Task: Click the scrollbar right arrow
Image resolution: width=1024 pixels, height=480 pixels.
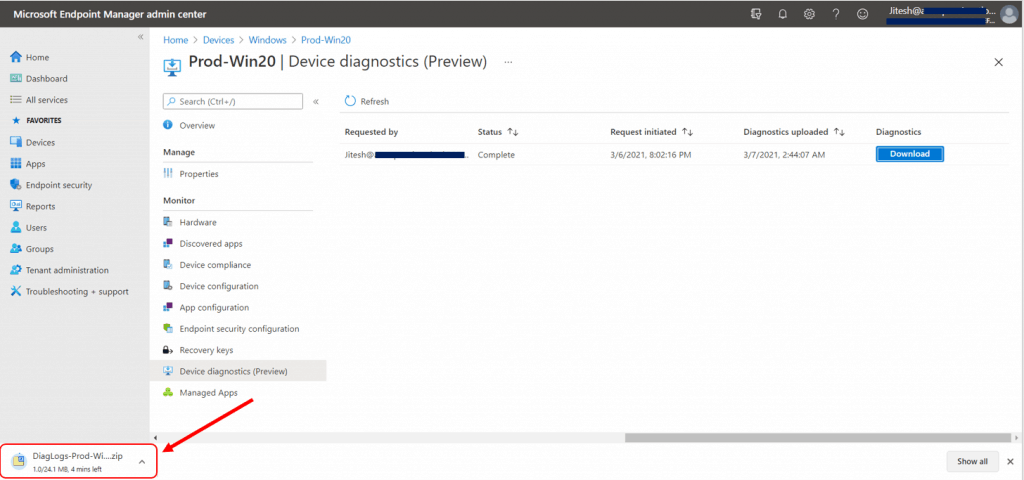Action: click(x=1015, y=438)
